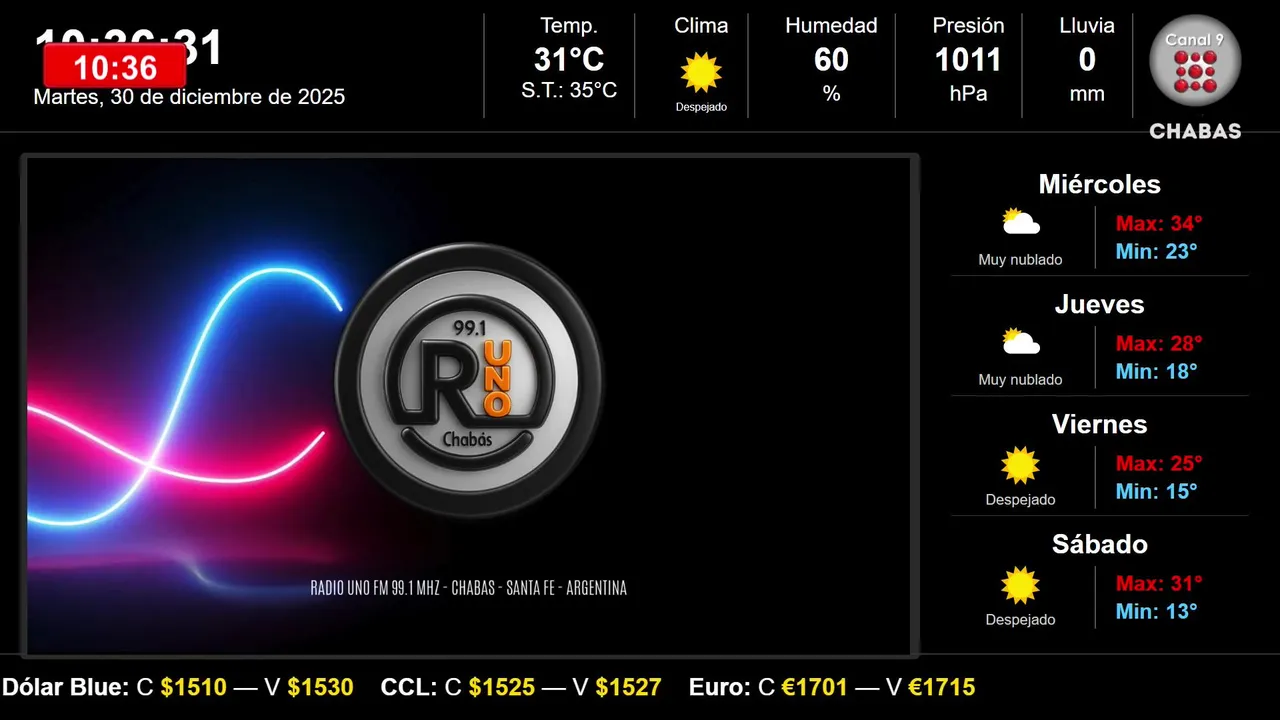Viewport: 1280px width, 720px height.
Task: Click the Radio Uno FM 99.1 MHZ caption
Action: pos(469,588)
